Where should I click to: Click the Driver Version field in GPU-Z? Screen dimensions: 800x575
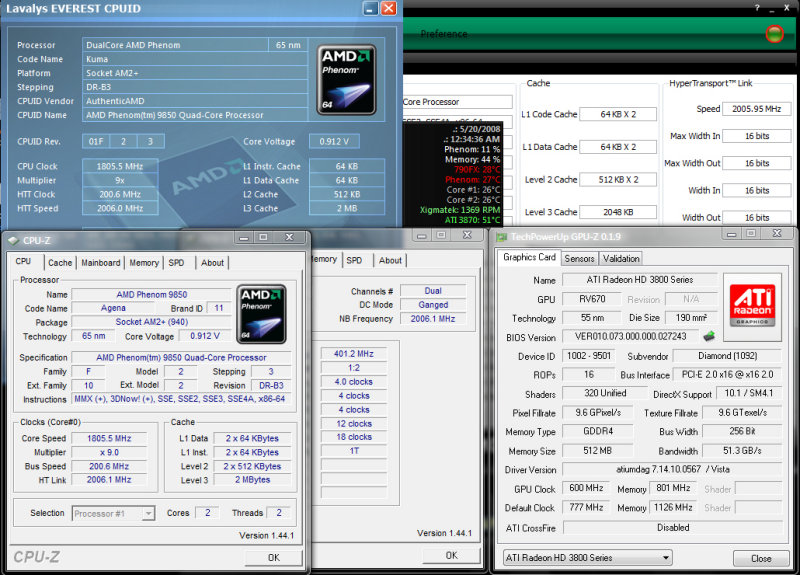point(672,469)
